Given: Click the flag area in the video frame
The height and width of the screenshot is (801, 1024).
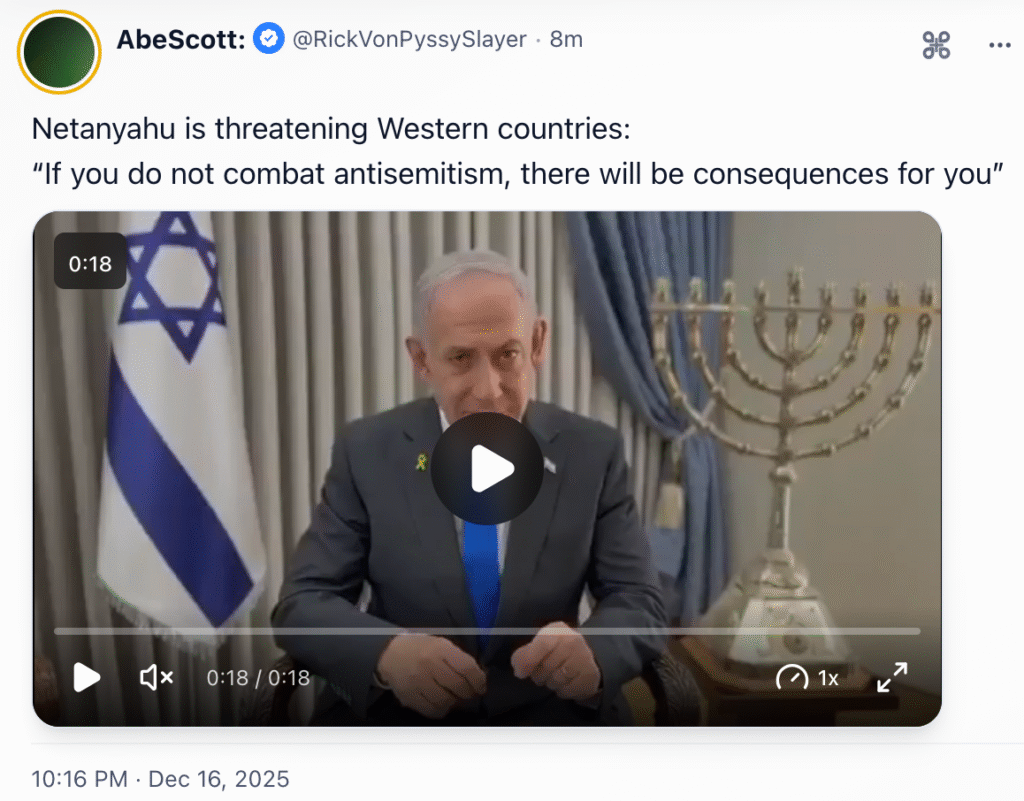Looking at the screenshot, I should [x=175, y=418].
